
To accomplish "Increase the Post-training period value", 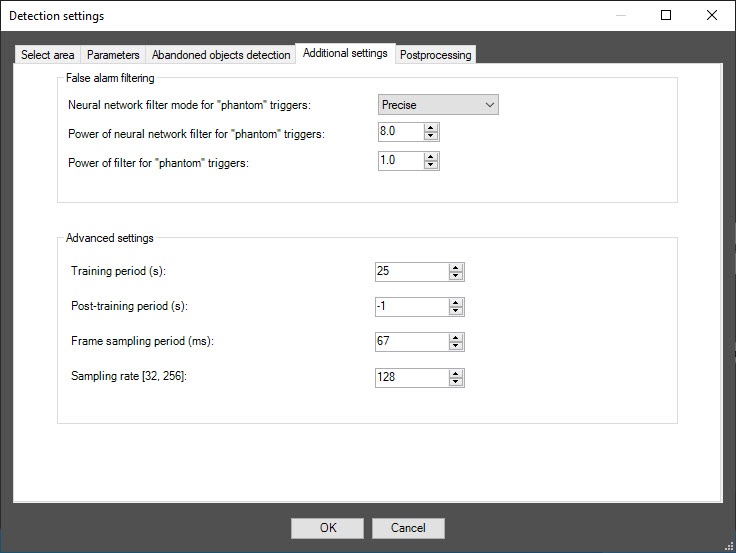I will (456, 303).
